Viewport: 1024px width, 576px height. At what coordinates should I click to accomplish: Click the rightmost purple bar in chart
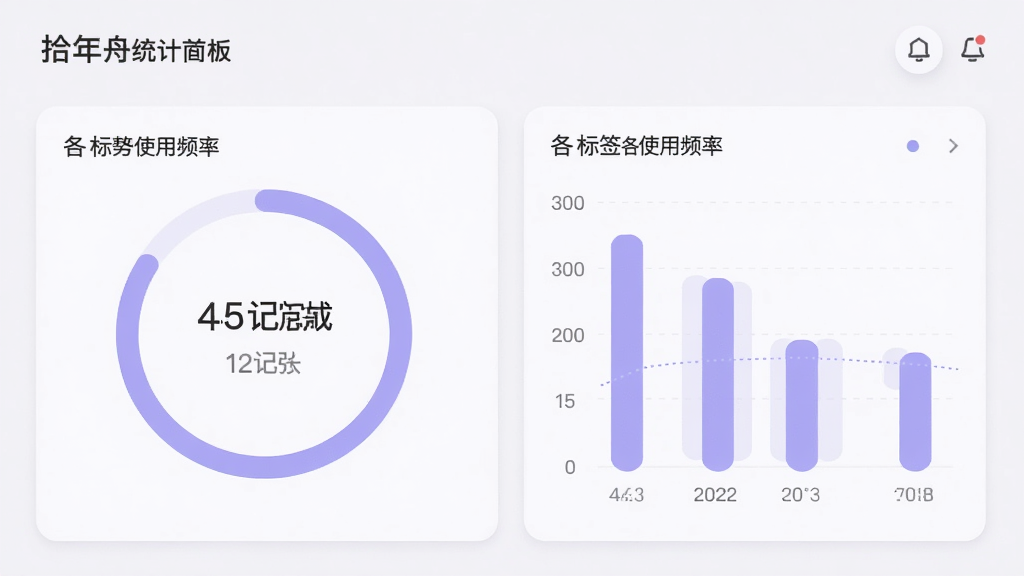coord(915,411)
